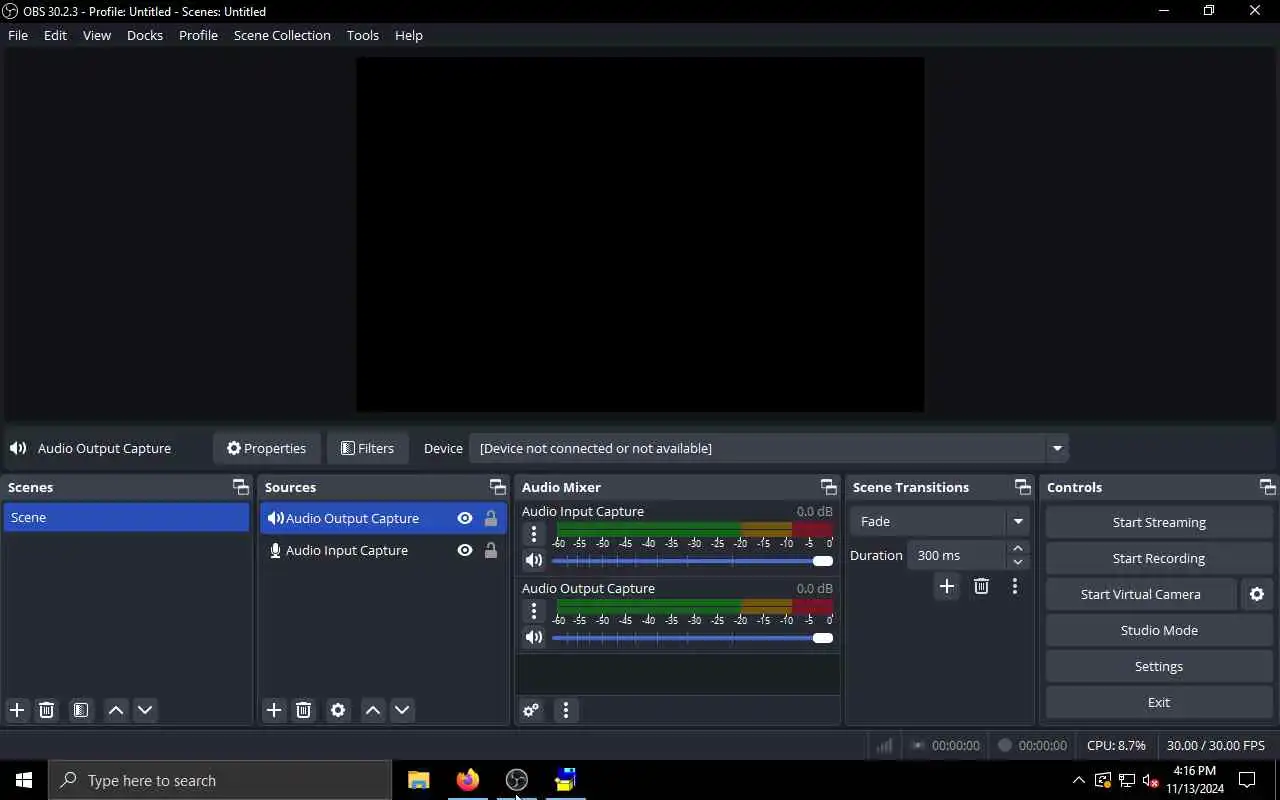Open Audio Output Capture three-dot options

click(534, 611)
